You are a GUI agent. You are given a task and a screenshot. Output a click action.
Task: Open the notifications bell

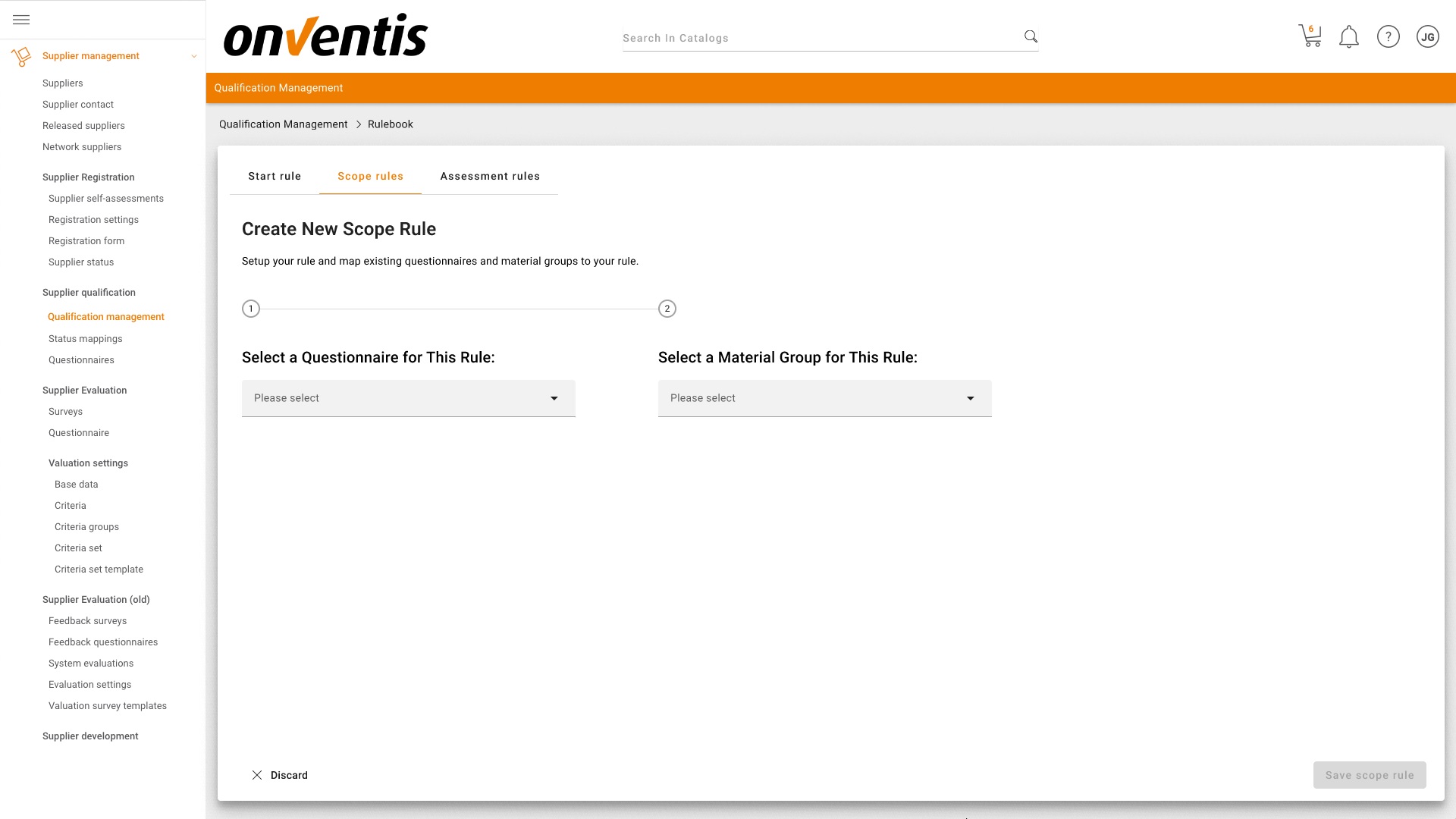pyautogui.click(x=1349, y=36)
